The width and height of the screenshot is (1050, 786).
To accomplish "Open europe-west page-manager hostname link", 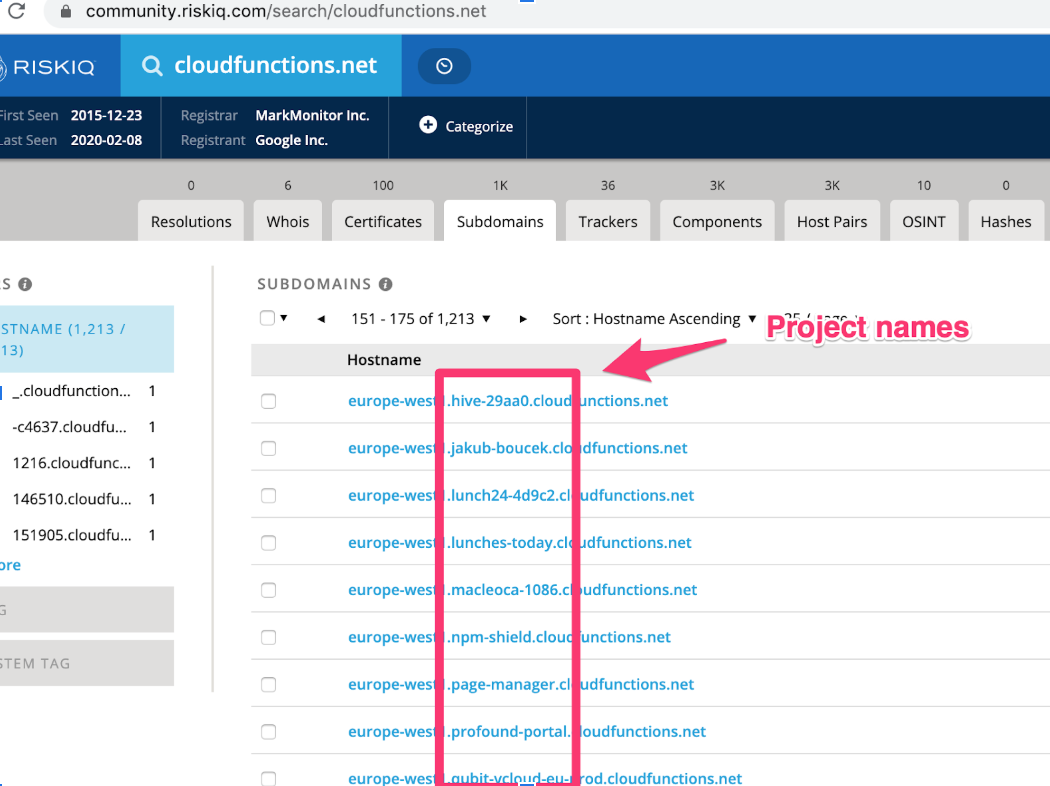I will coord(521,684).
